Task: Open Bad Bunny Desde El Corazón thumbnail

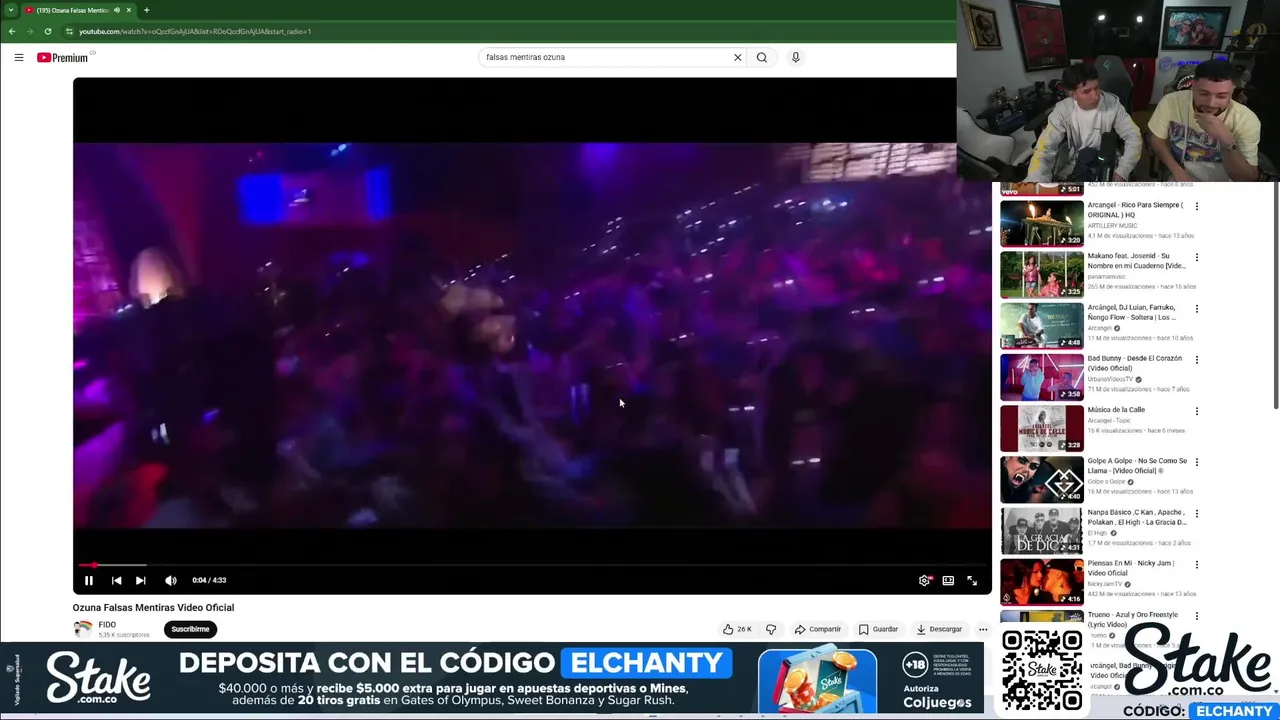Action: click(x=1042, y=376)
